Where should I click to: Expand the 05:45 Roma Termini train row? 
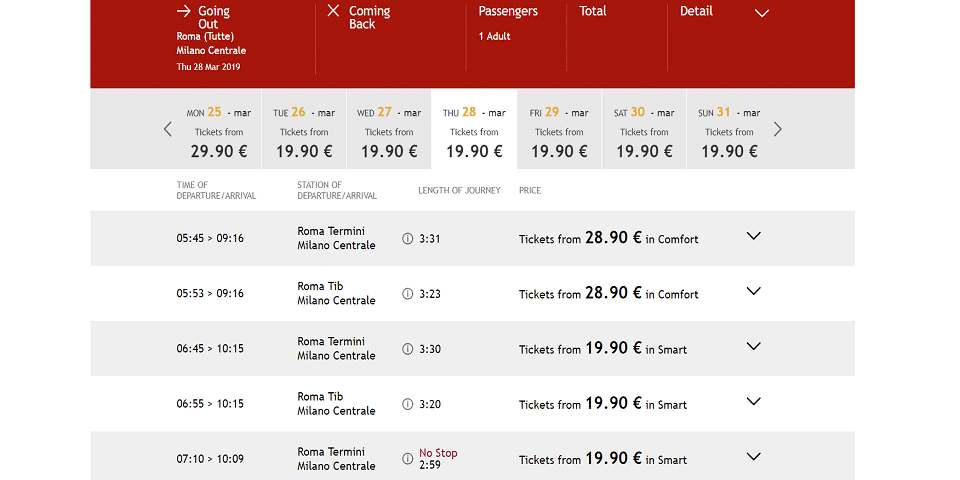[x=754, y=236]
